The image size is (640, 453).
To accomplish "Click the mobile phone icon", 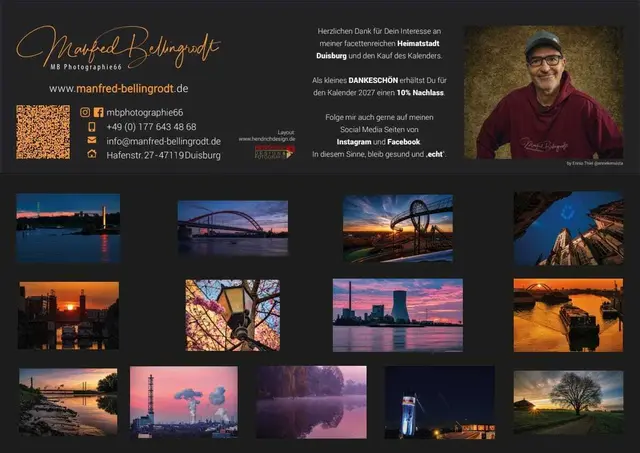I will [x=92, y=127].
